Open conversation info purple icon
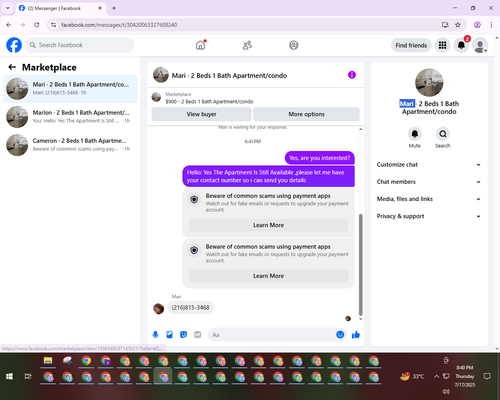The height and width of the screenshot is (400, 500). coord(352,75)
